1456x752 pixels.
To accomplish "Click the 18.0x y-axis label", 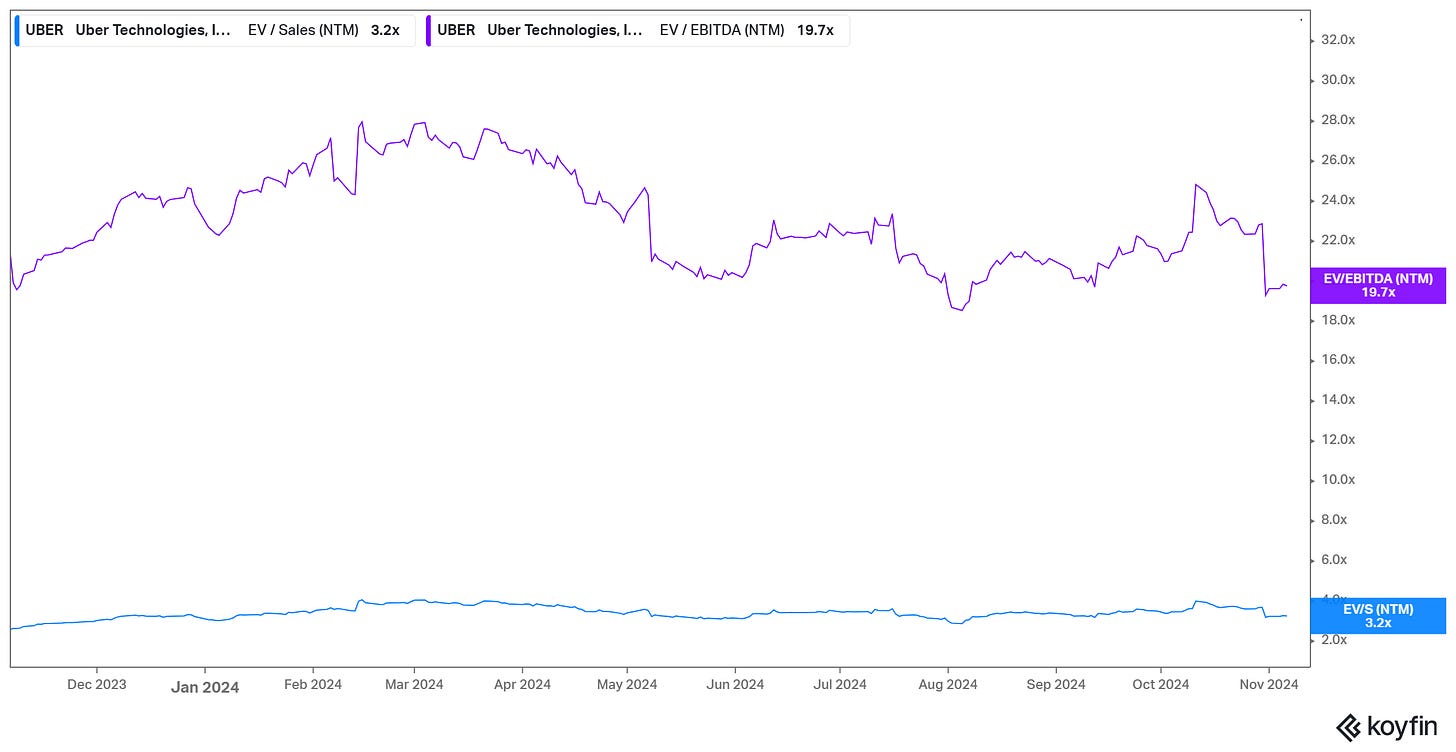I will tap(1338, 320).
